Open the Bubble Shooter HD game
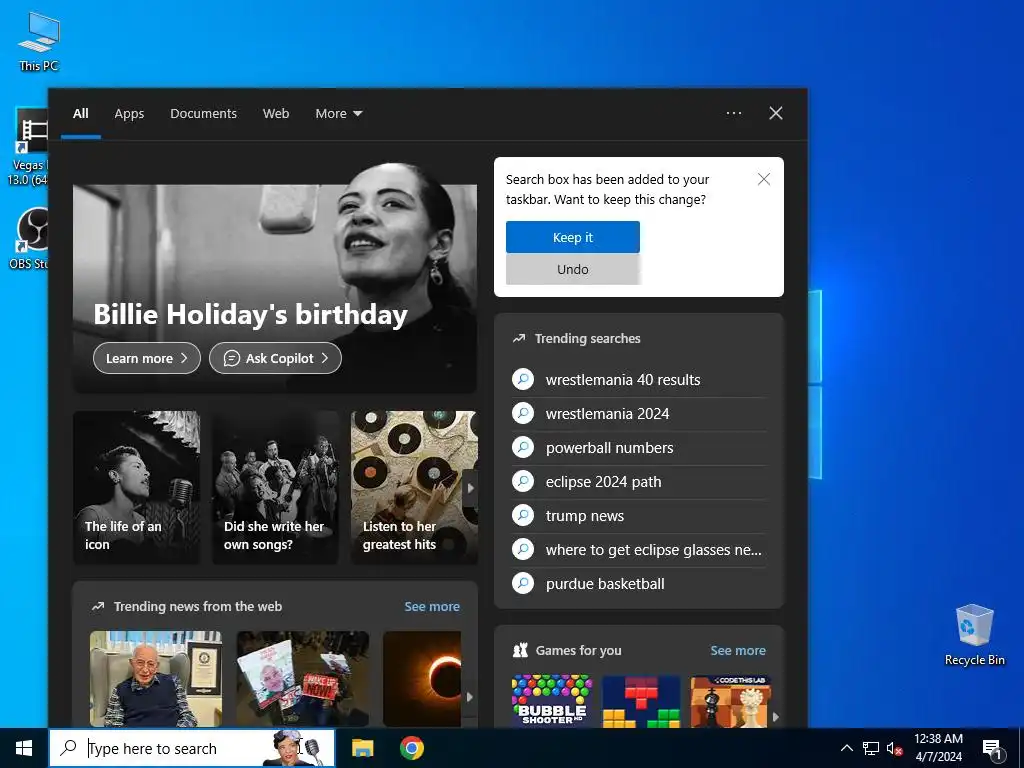Image resolution: width=1024 pixels, height=768 pixels. [552, 701]
